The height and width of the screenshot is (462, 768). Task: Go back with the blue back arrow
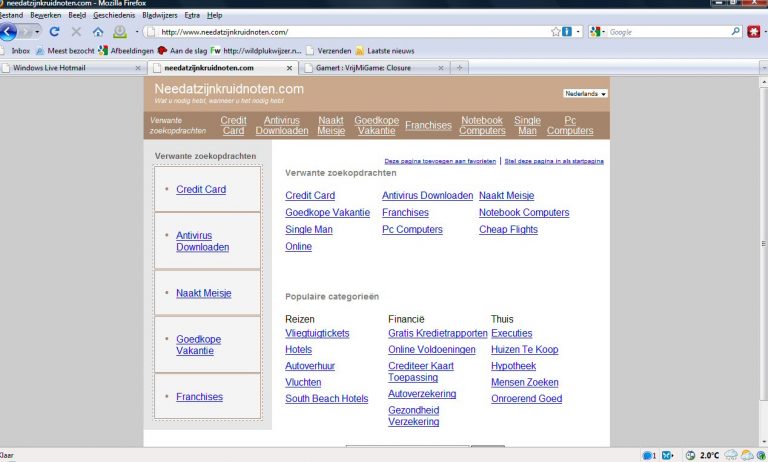point(7,32)
